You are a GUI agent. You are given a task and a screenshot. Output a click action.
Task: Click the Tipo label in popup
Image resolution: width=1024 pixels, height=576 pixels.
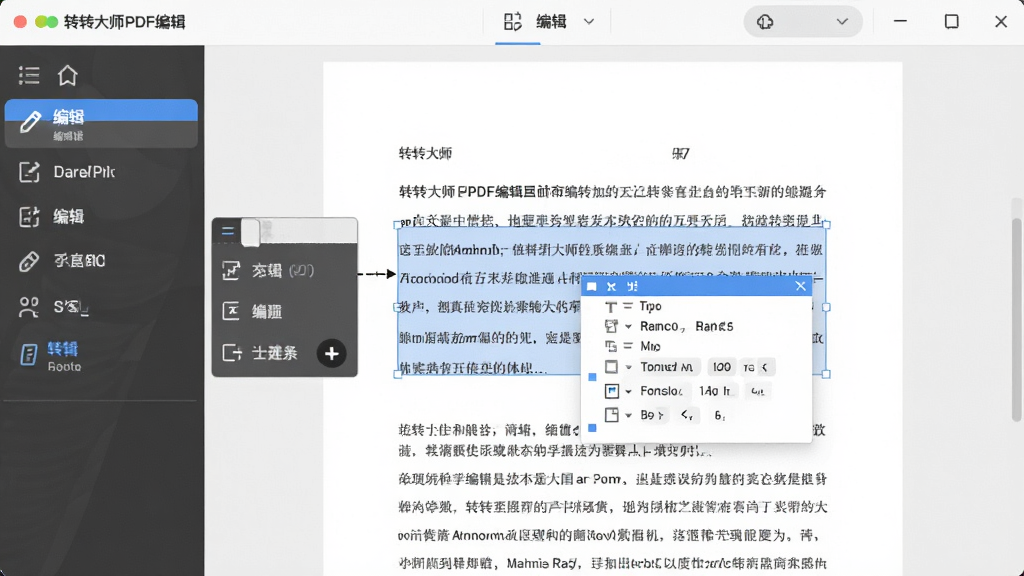click(650, 306)
